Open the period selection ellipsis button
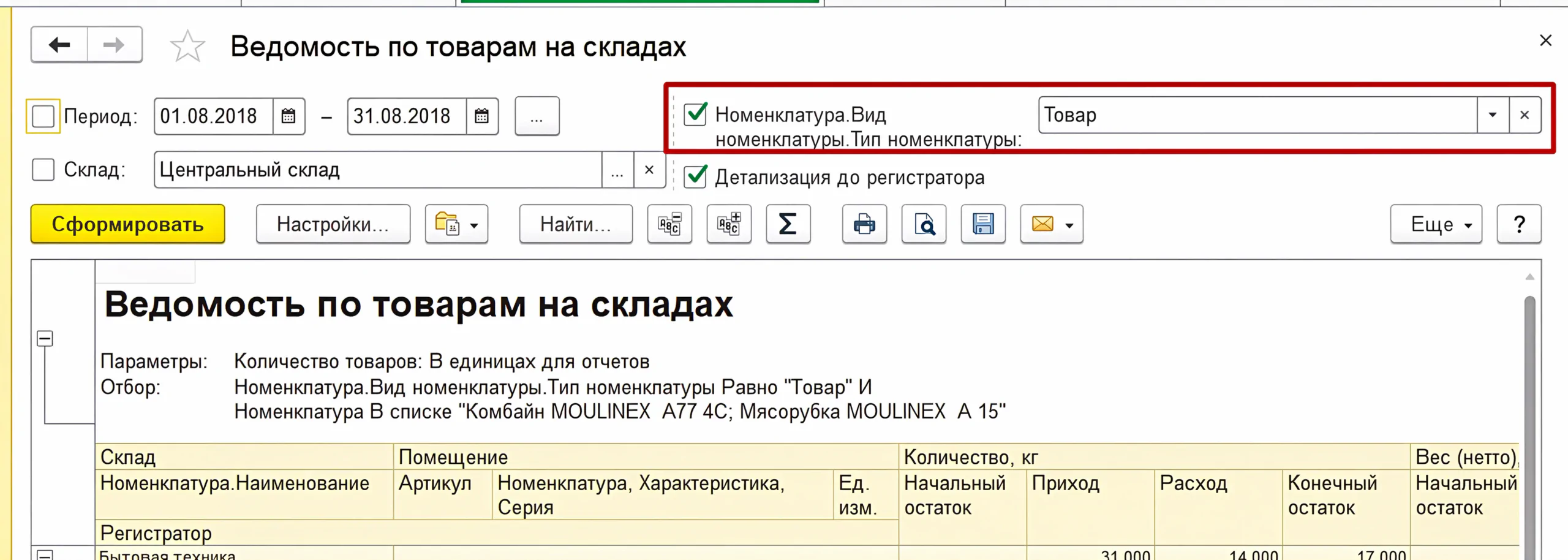The height and width of the screenshot is (560, 1568). (x=537, y=116)
